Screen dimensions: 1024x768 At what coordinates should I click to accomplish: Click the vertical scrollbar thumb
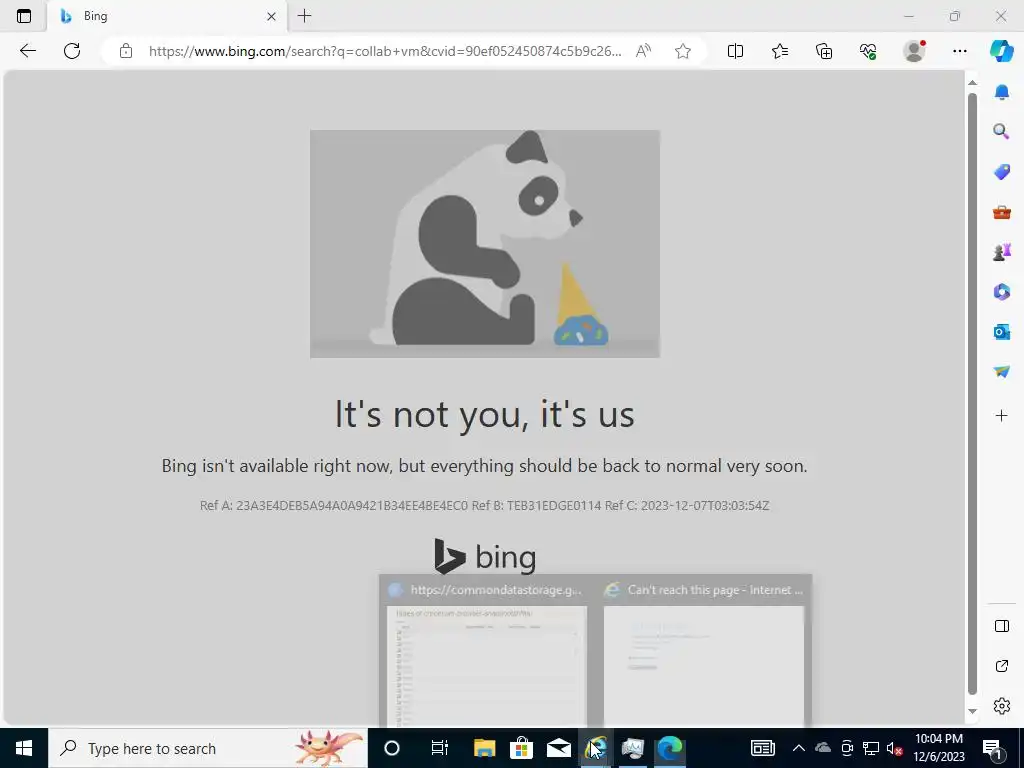point(972,394)
